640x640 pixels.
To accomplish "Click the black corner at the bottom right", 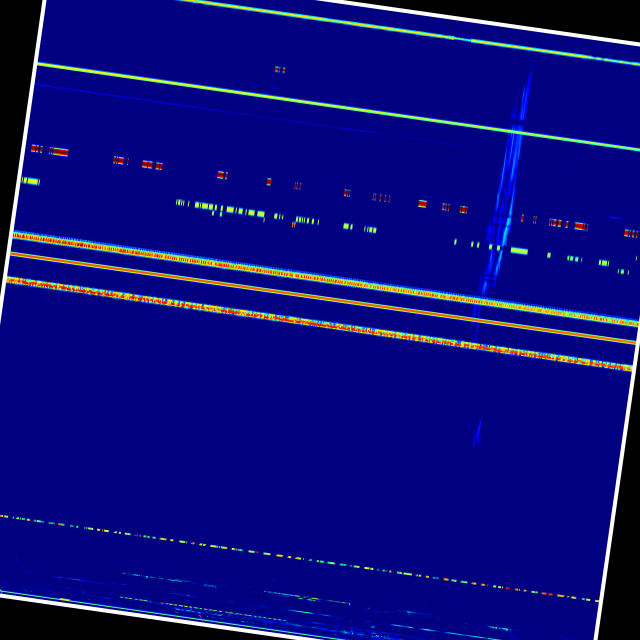I will pos(625,625).
